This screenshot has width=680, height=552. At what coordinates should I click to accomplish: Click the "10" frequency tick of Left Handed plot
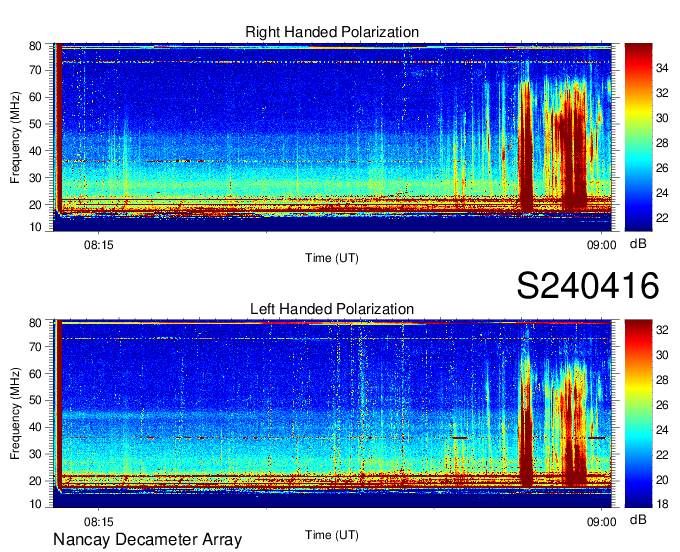pos(36,504)
